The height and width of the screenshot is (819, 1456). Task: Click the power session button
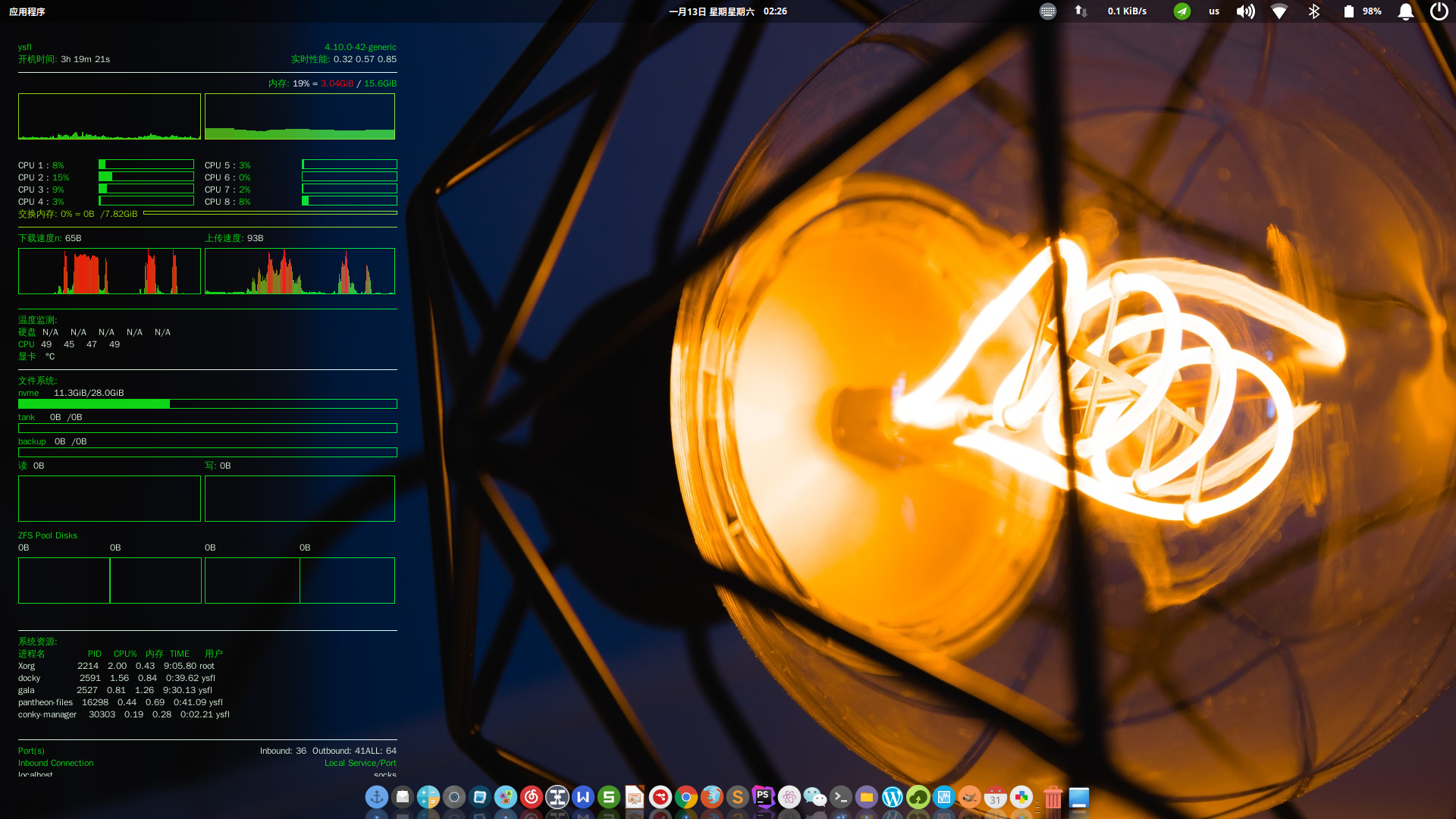point(1439,11)
